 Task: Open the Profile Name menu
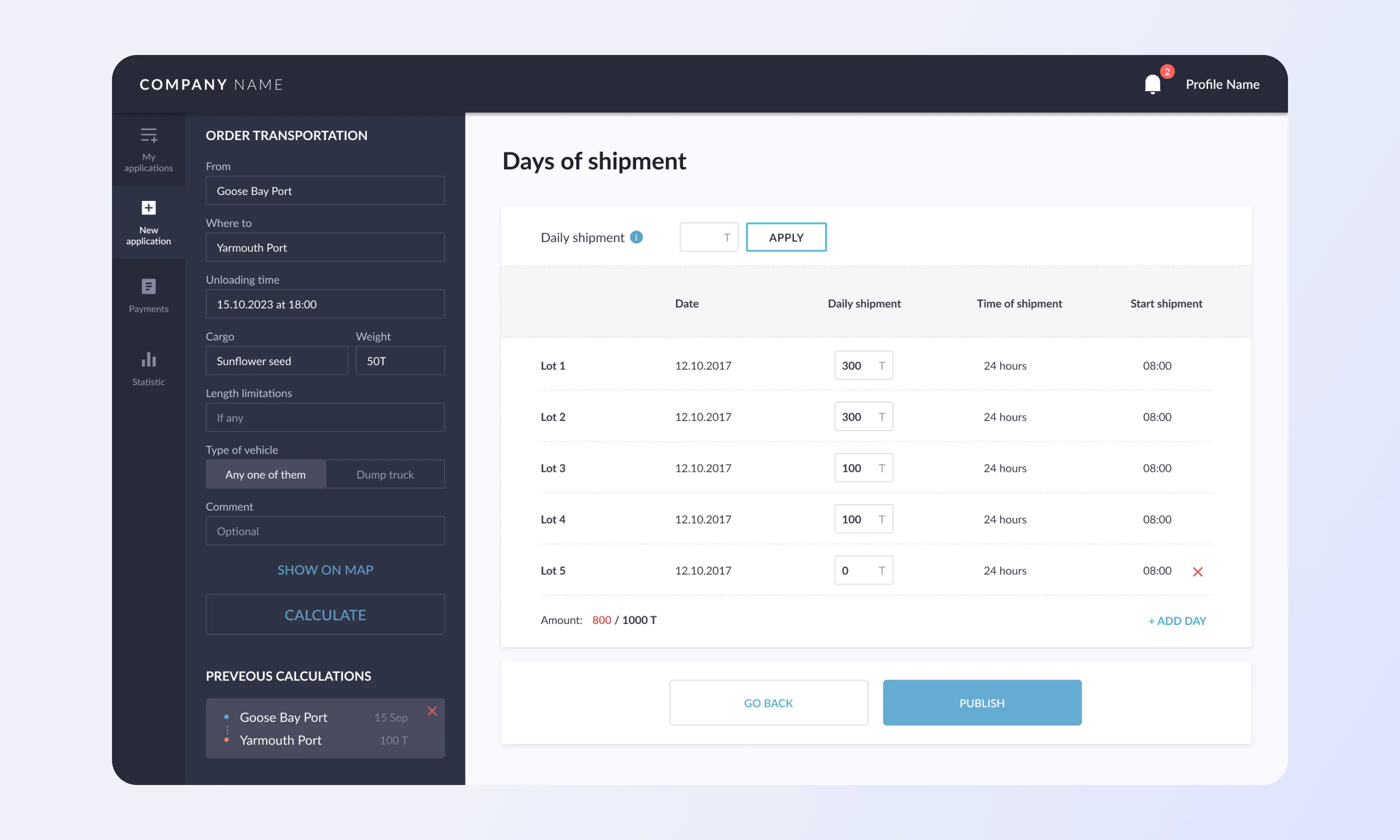(x=1222, y=84)
